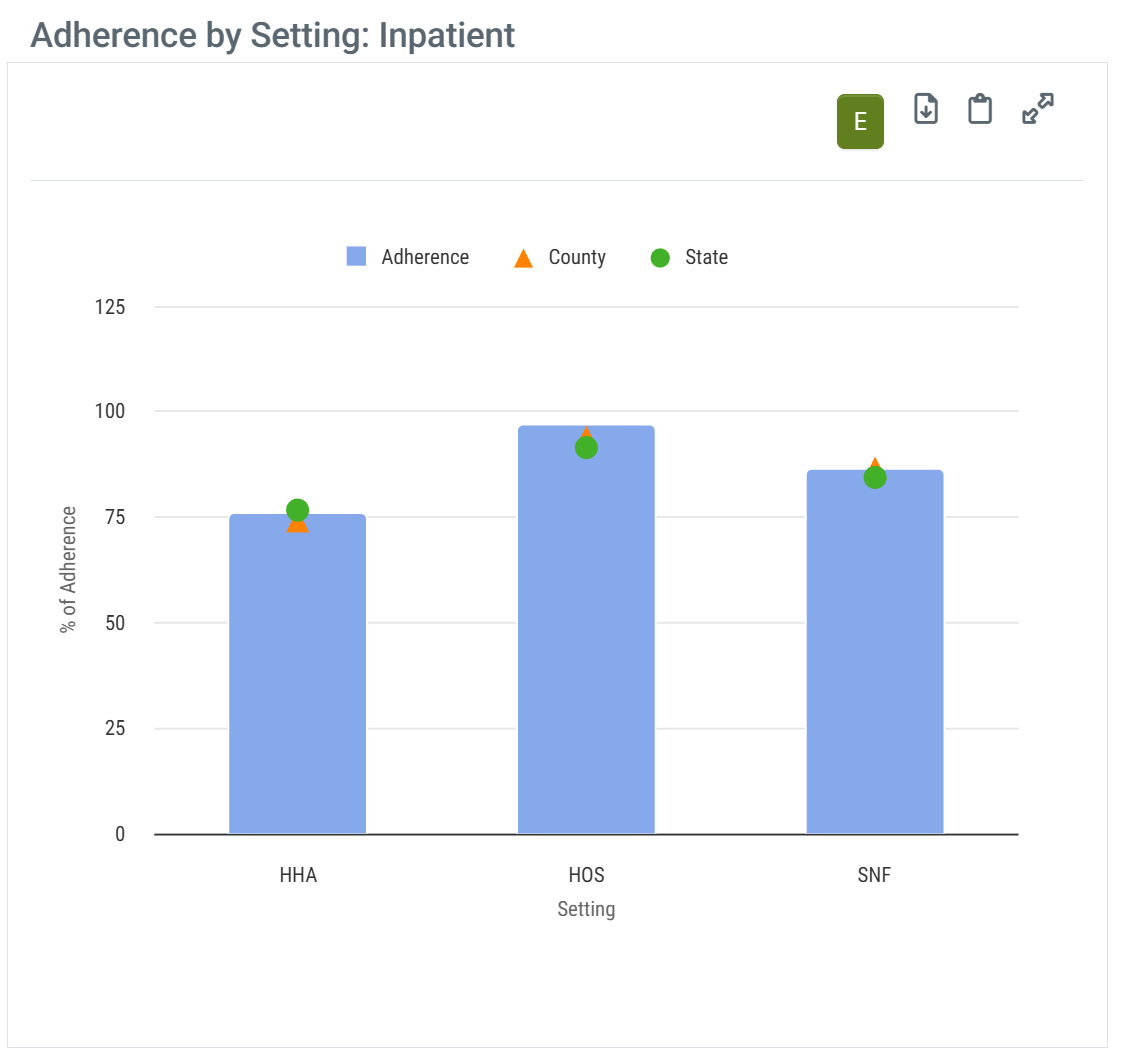
Task: Click the green State circle in legend
Action: tap(660, 258)
